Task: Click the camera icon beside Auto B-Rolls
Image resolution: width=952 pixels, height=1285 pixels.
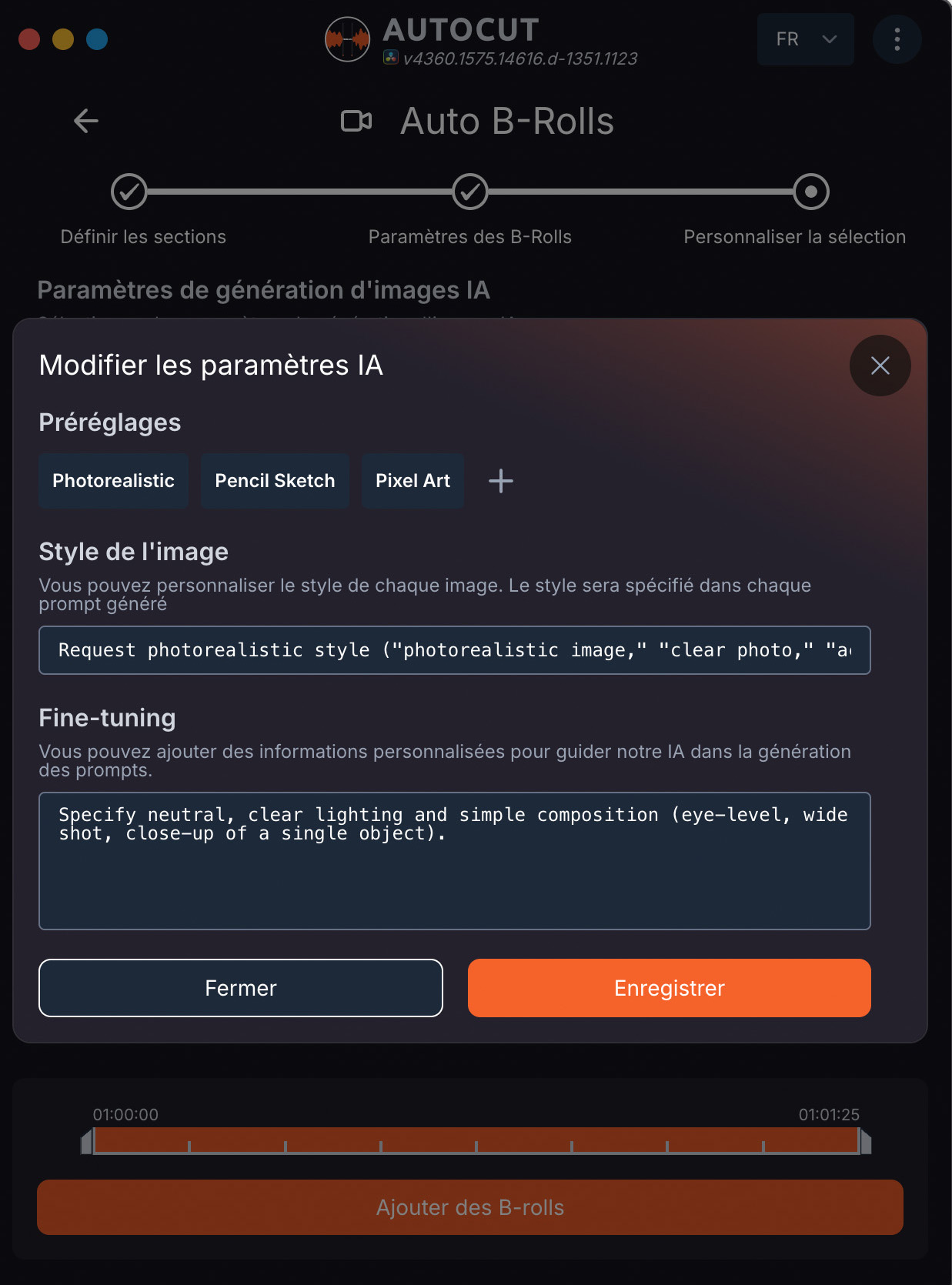Action: [x=356, y=121]
